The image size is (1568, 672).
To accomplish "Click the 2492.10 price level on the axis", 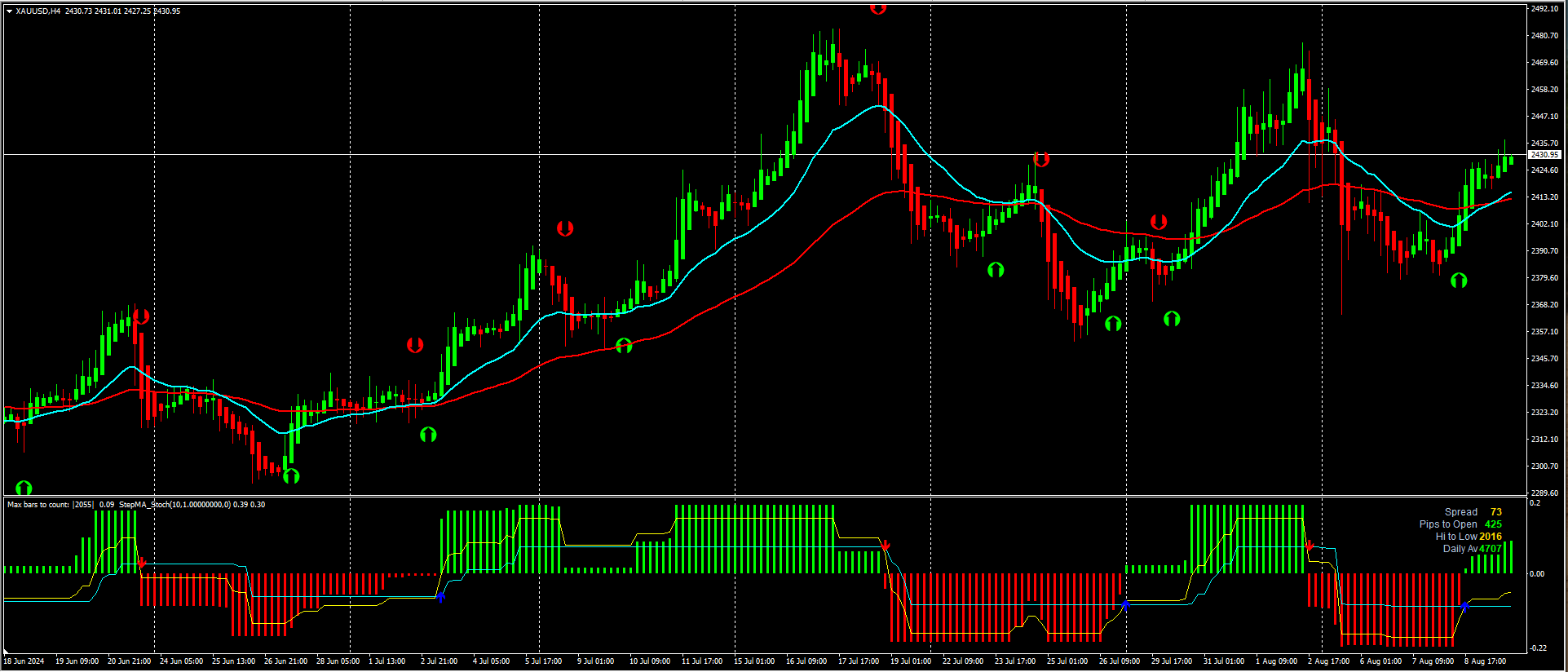I will (1544, 9).
